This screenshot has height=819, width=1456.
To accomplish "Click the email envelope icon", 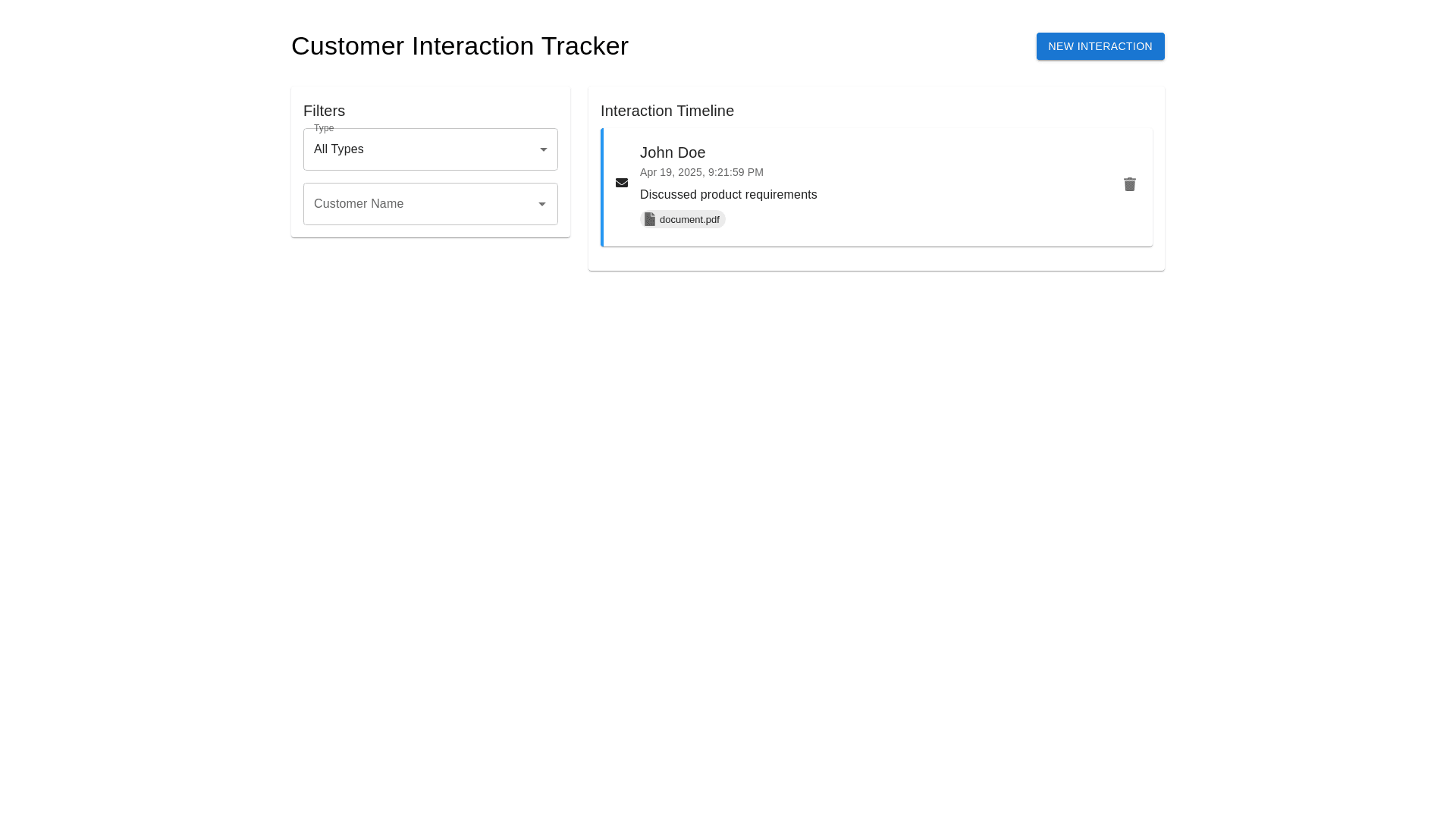I will coord(622,183).
